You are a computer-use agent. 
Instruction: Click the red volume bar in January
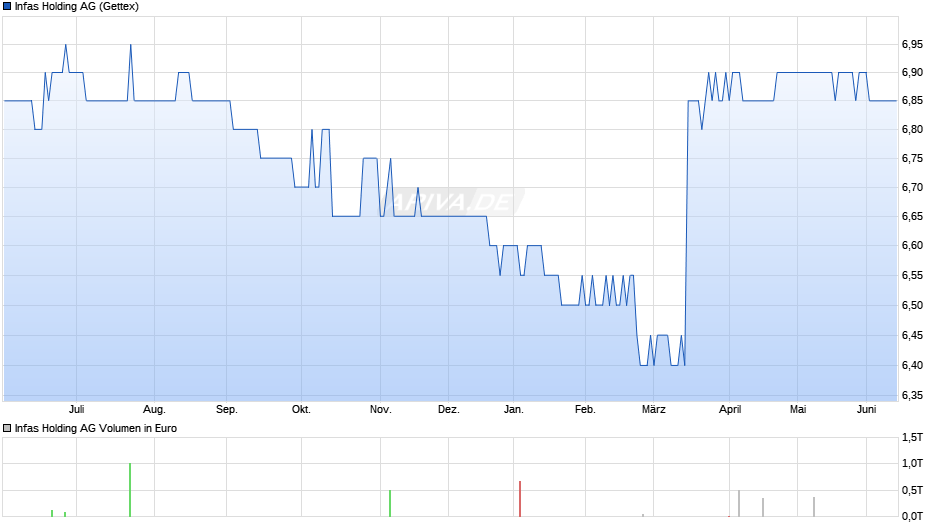520,498
